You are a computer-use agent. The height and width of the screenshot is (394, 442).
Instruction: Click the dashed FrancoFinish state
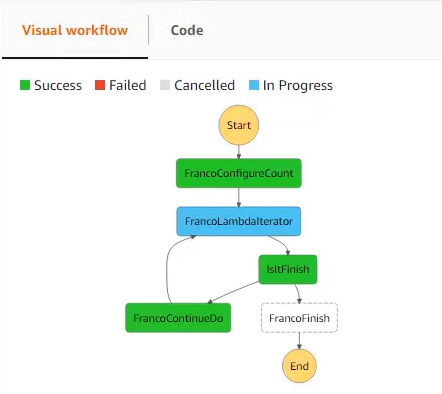click(x=299, y=318)
